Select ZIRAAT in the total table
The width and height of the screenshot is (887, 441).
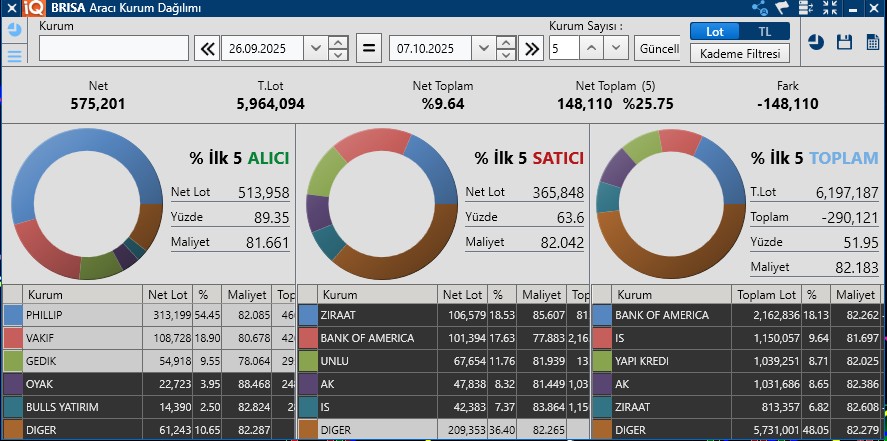tap(738, 407)
